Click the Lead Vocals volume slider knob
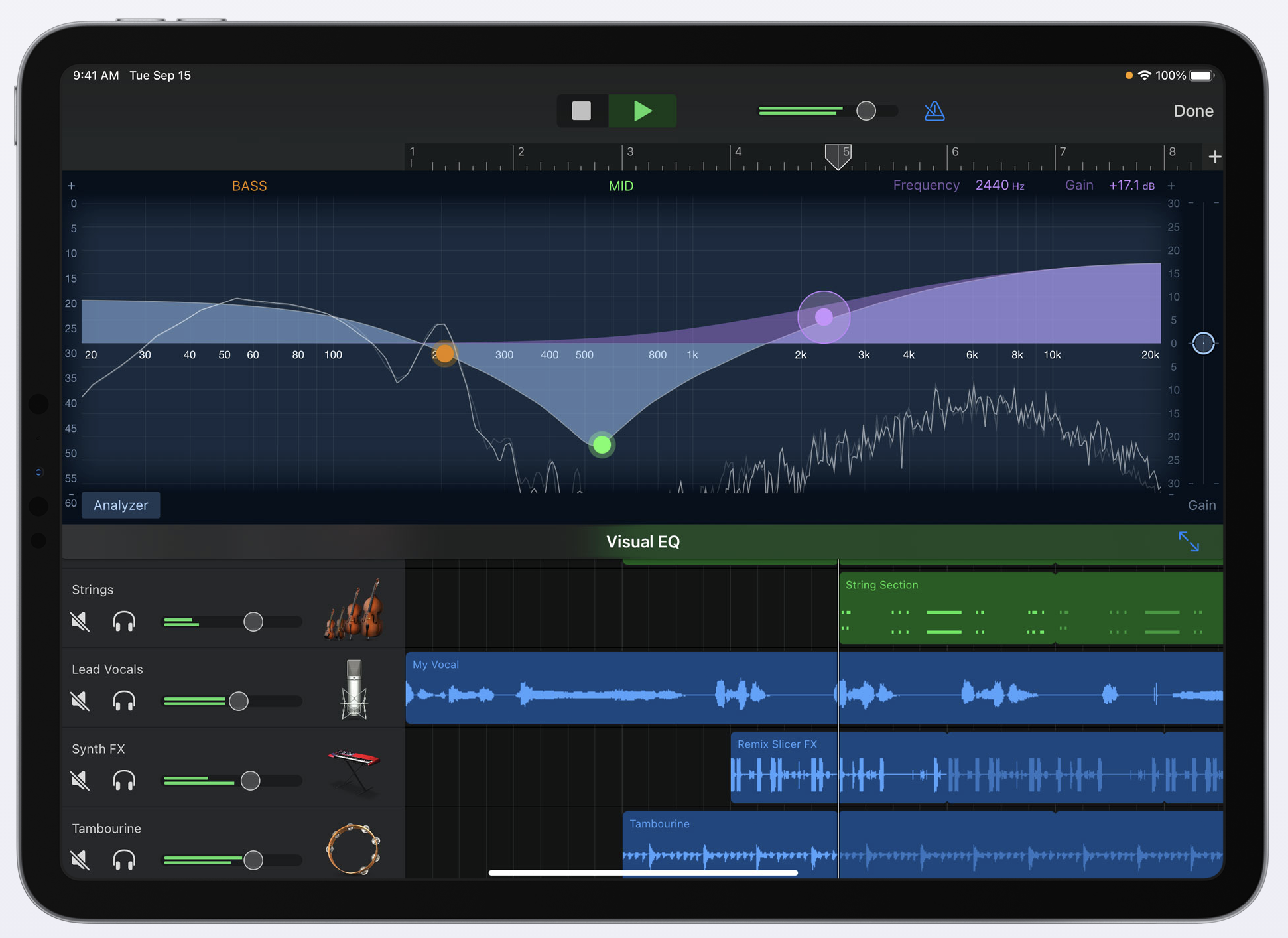Image resolution: width=1288 pixels, height=938 pixels. click(239, 701)
